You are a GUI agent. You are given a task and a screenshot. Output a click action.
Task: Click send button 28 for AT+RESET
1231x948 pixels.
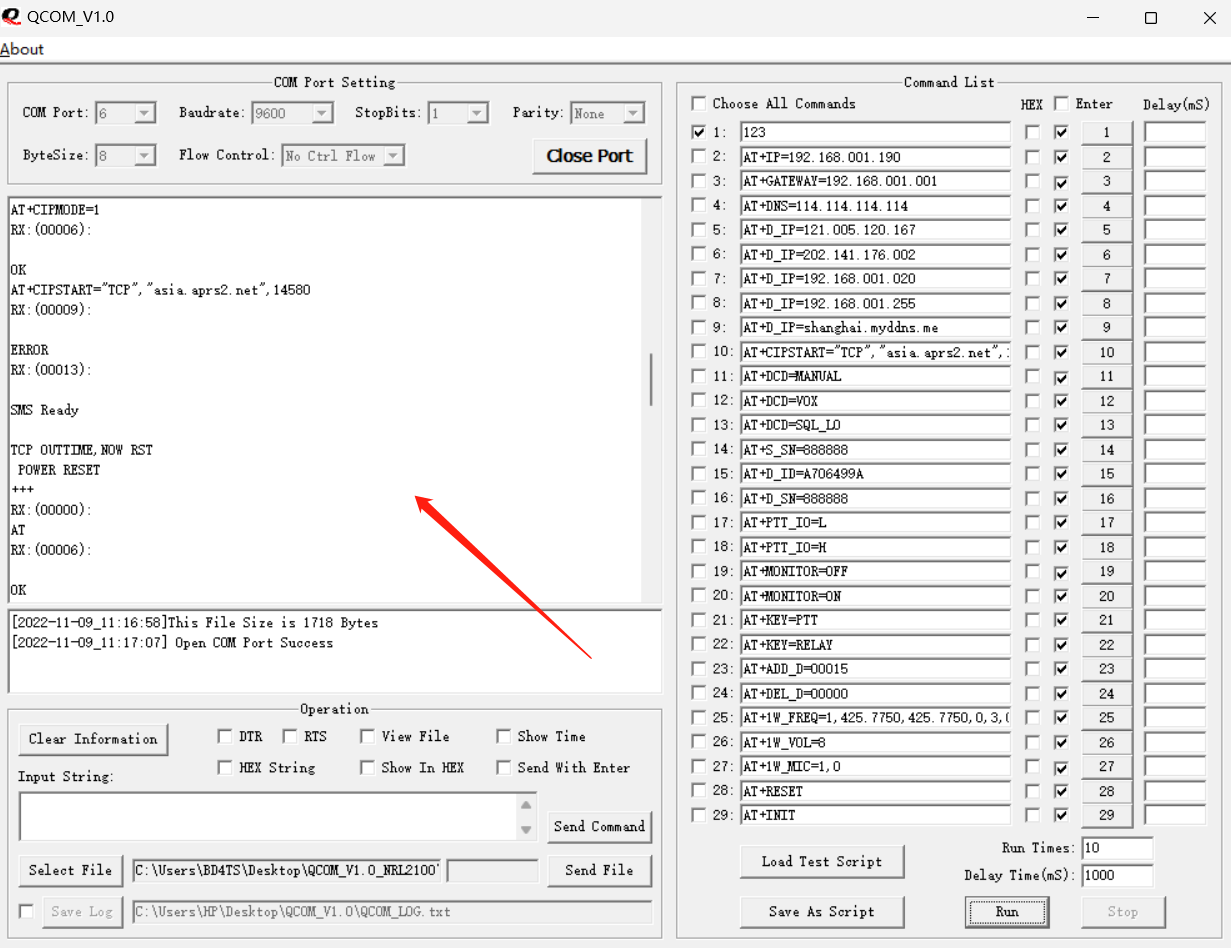[x=1107, y=791]
